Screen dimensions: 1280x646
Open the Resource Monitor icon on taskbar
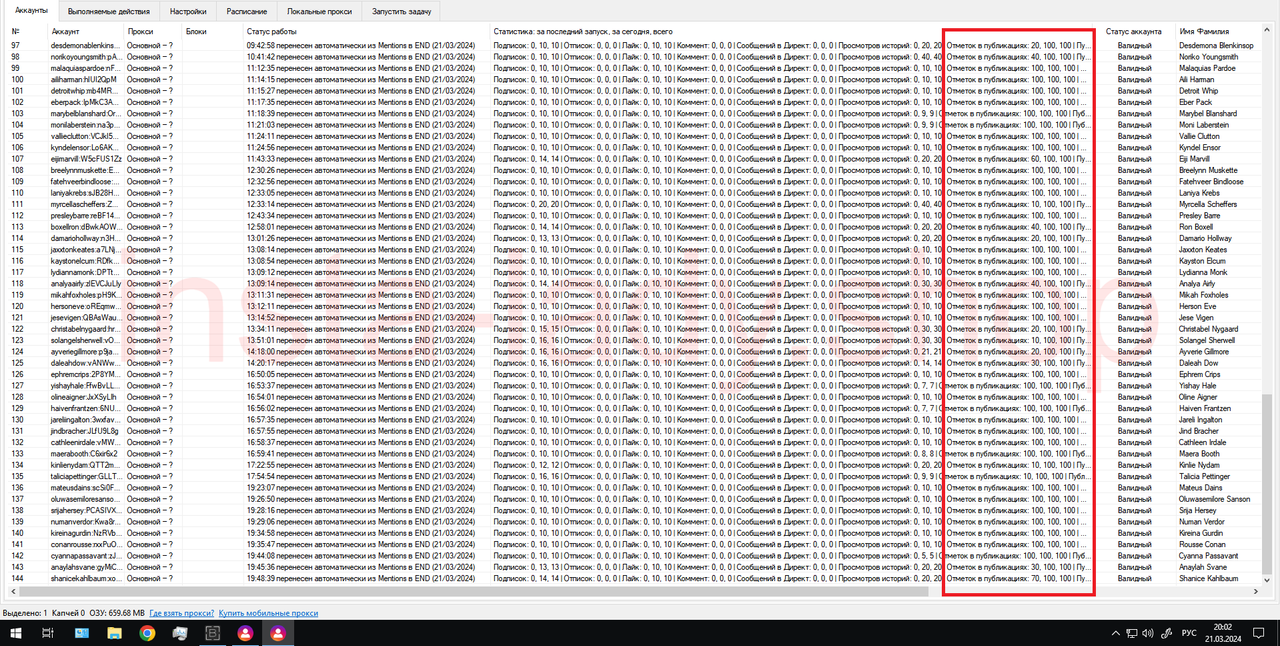click(180, 633)
